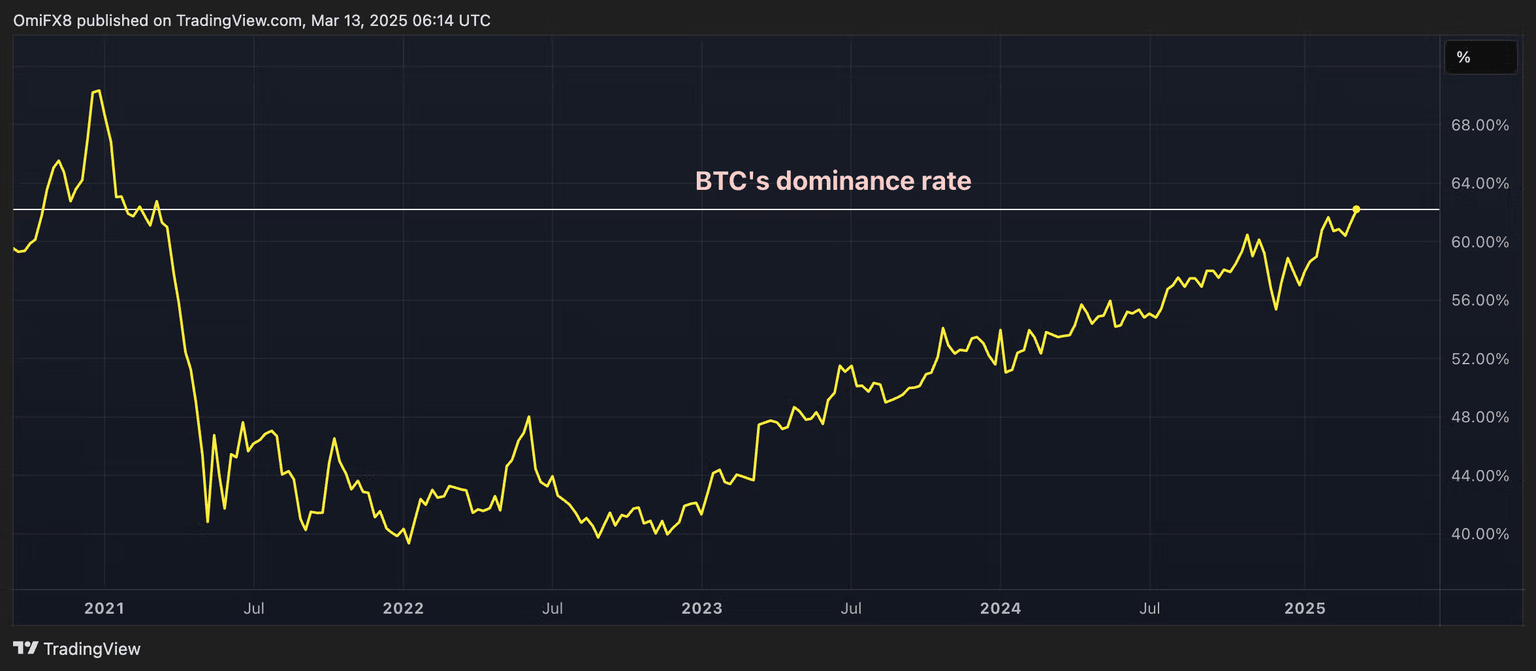Click the 68.00% price scale label

pos(1479,125)
